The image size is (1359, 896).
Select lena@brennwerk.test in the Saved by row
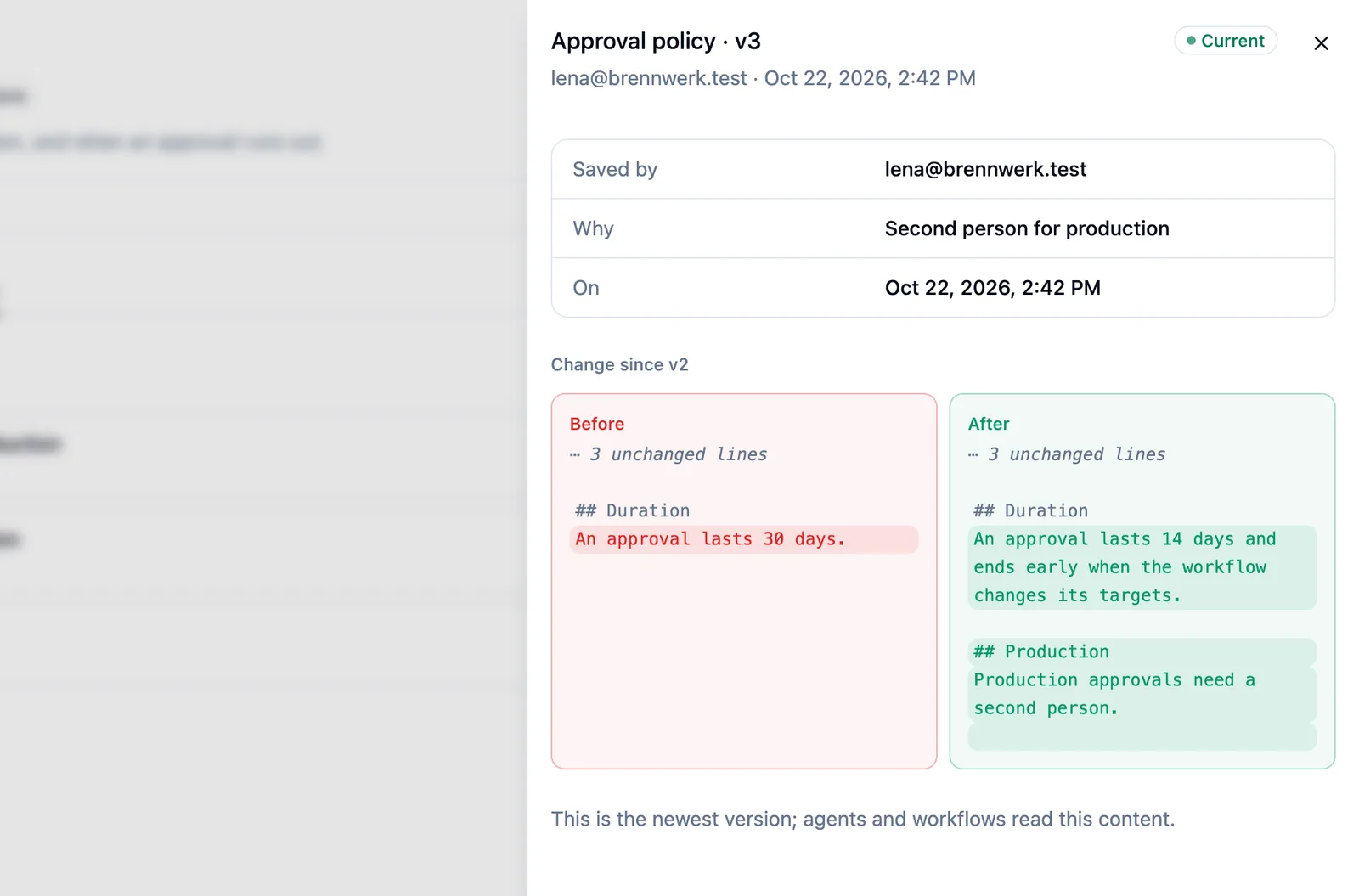coord(985,169)
